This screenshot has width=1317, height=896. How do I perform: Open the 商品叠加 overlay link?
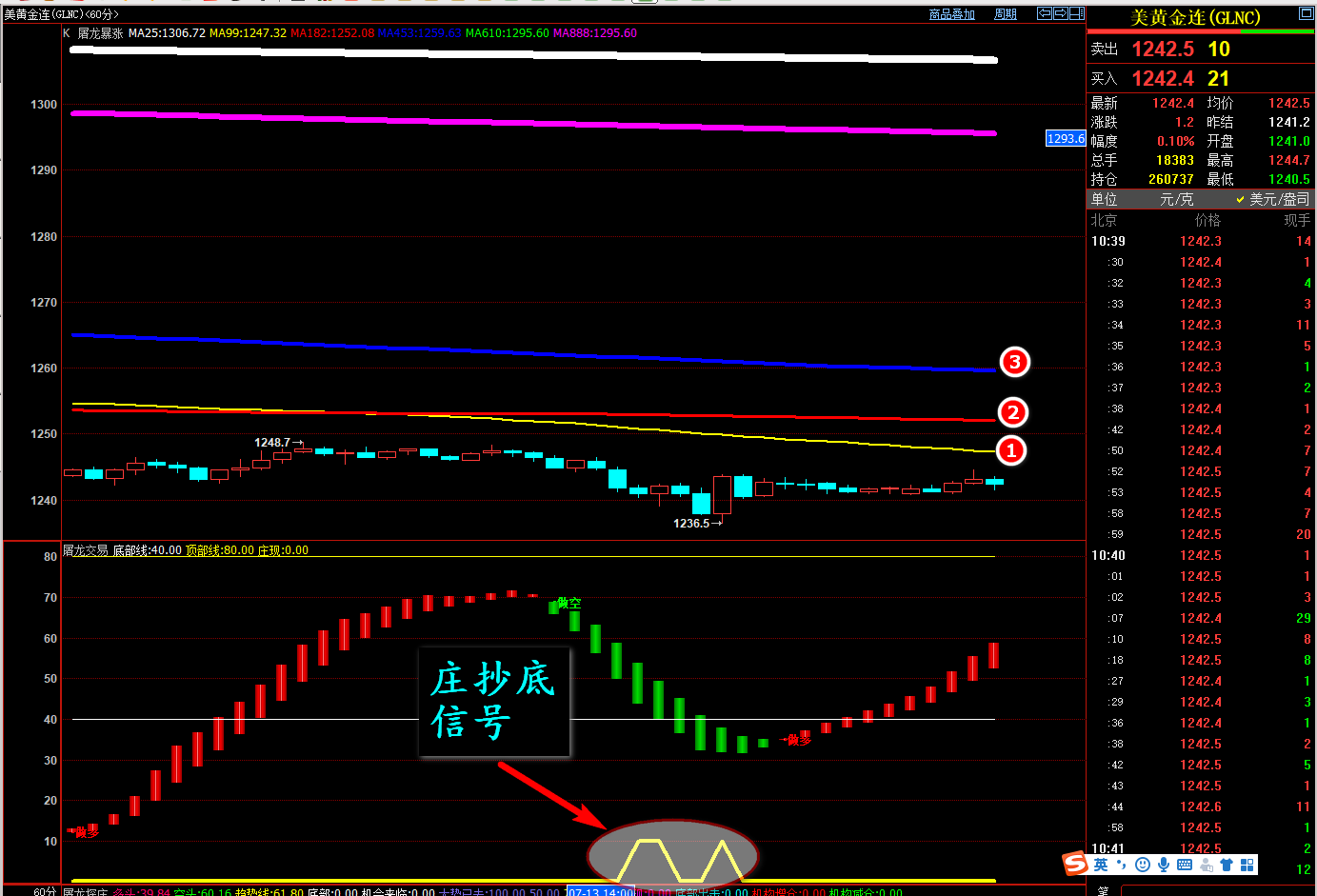[x=951, y=14]
